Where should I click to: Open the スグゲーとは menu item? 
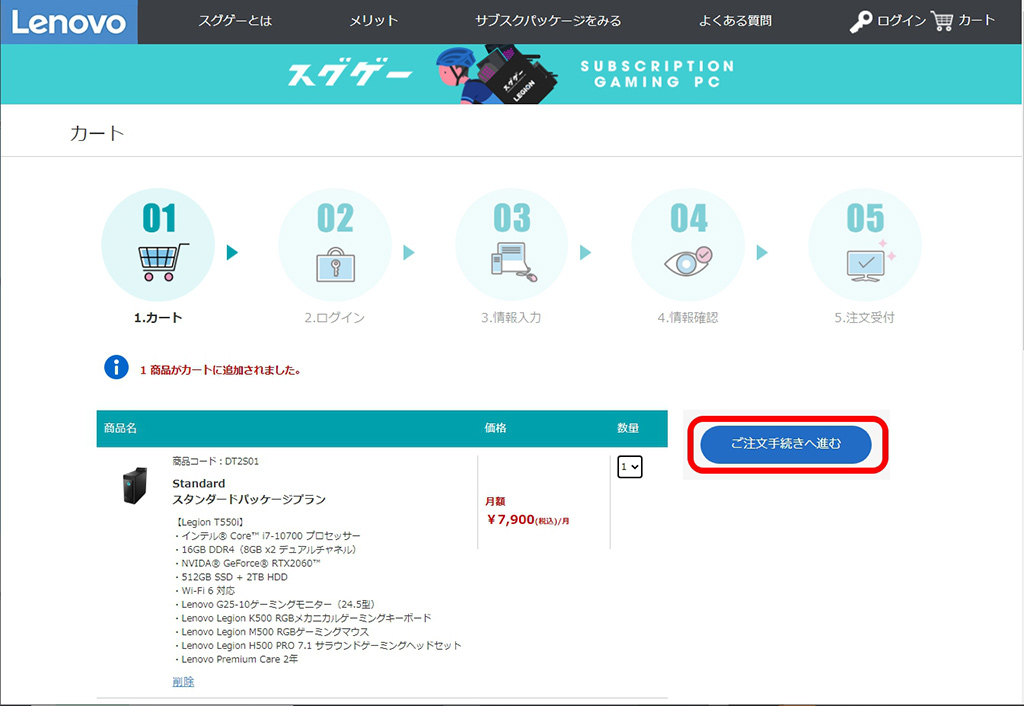[x=235, y=21]
